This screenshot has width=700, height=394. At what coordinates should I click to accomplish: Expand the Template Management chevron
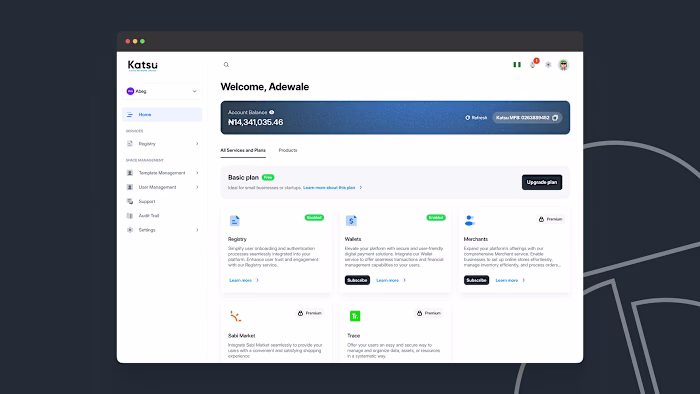tap(197, 173)
